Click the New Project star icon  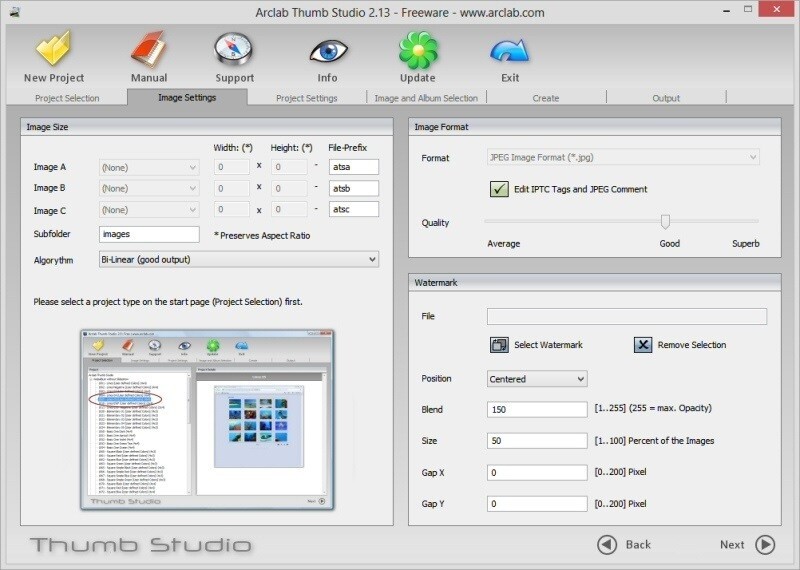coord(53,50)
